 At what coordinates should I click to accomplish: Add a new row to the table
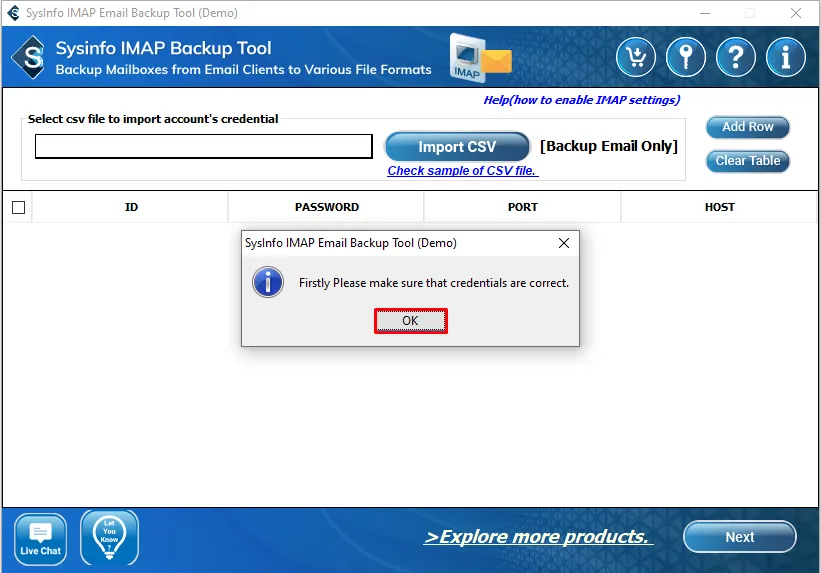point(748,127)
